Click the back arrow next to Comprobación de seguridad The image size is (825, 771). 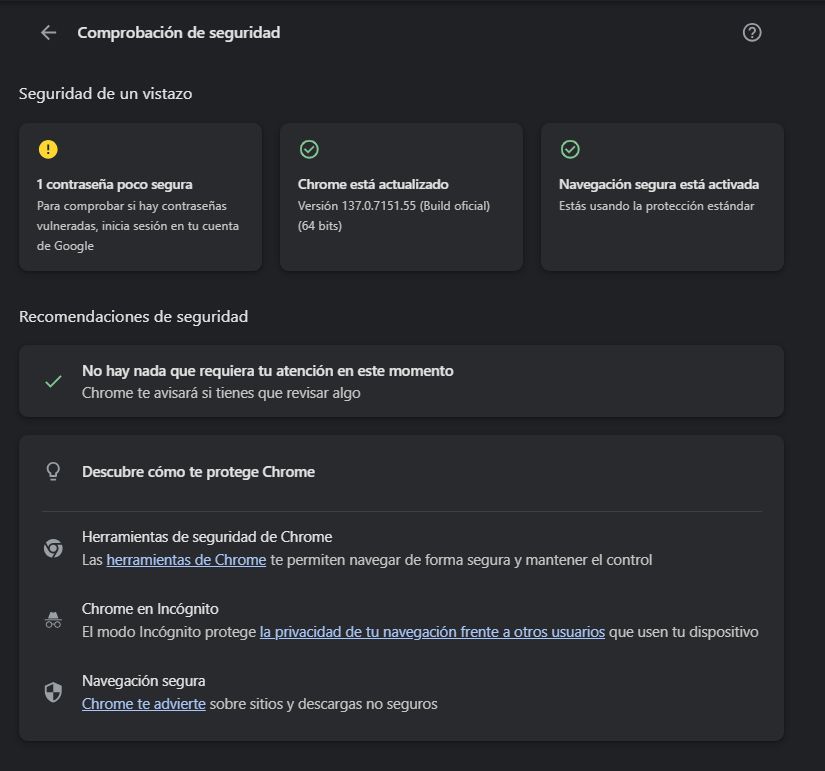click(x=48, y=32)
